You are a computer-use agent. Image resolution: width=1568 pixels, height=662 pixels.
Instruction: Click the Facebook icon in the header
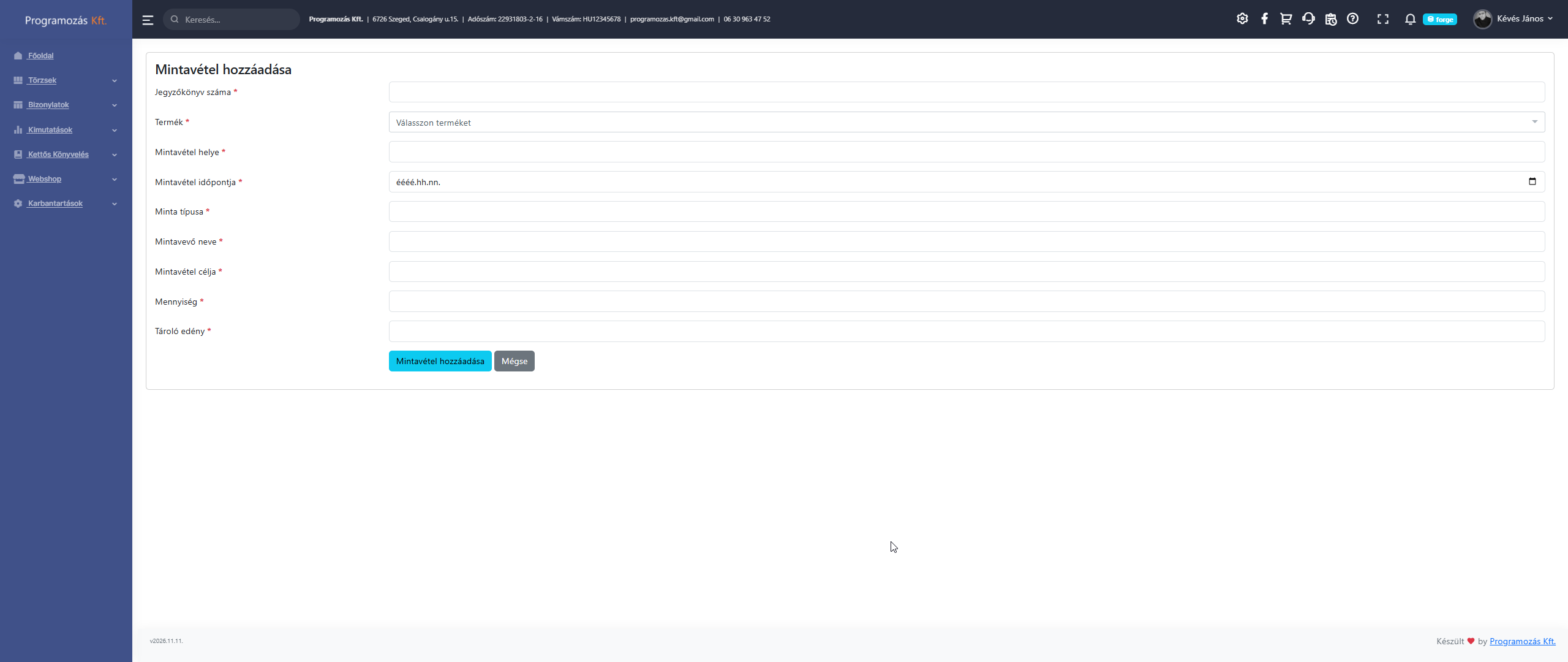click(1264, 19)
